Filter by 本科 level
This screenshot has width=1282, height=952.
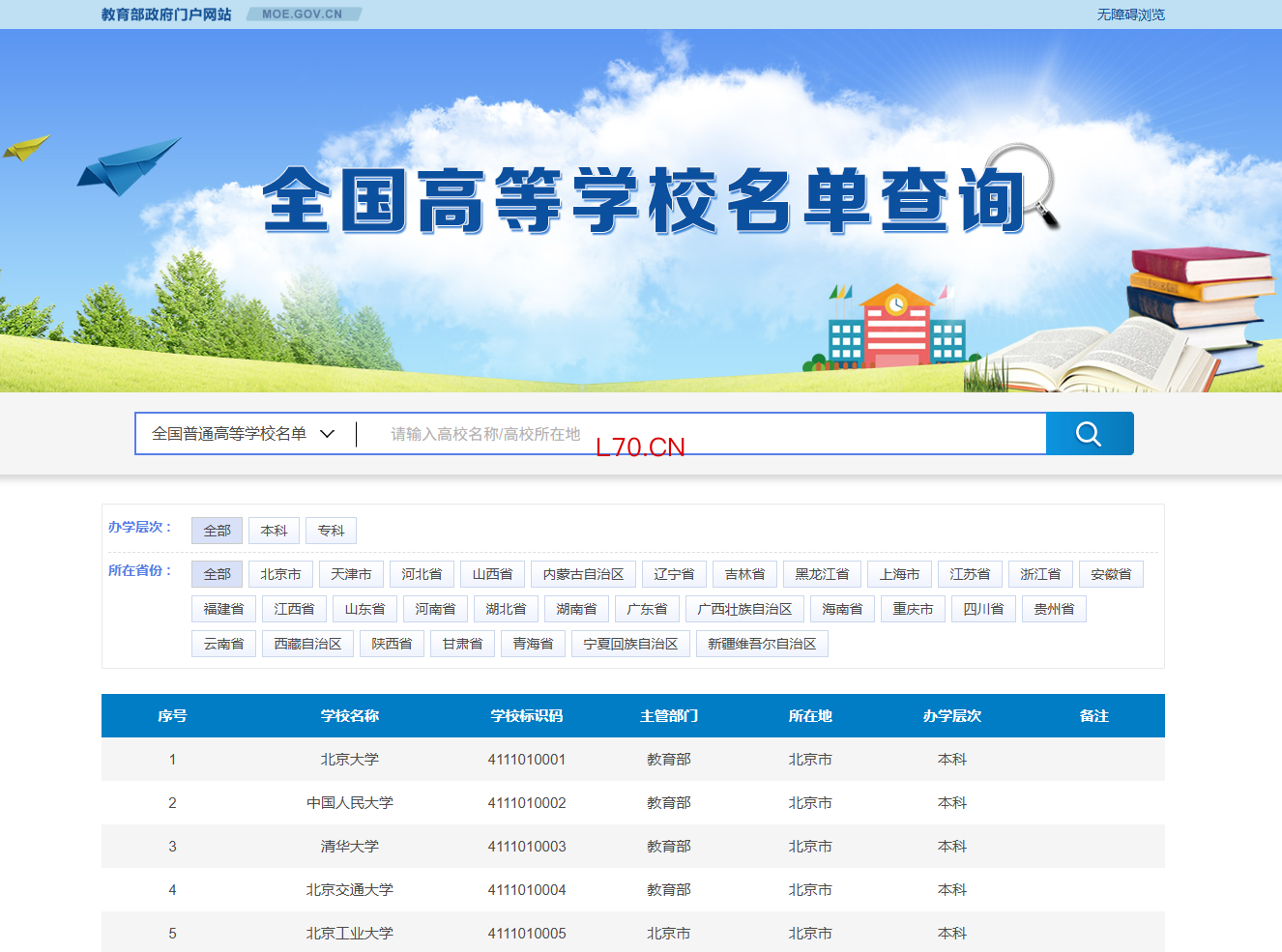pyautogui.click(x=274, y=531)
